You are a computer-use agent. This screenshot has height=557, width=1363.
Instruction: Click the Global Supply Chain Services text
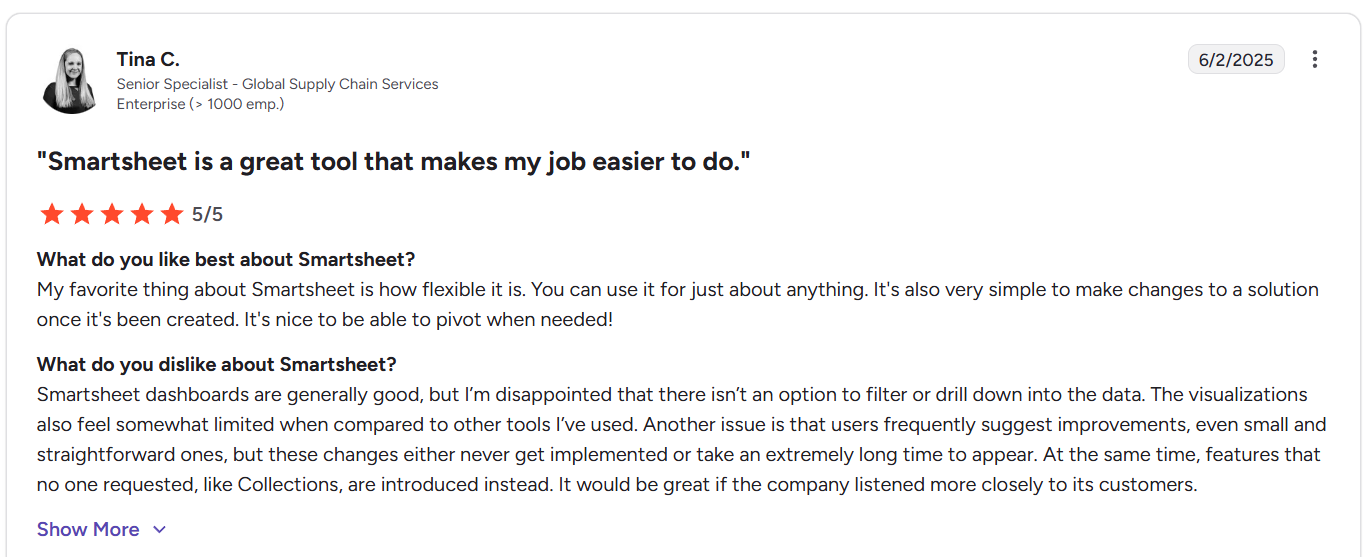pos(340,84)
